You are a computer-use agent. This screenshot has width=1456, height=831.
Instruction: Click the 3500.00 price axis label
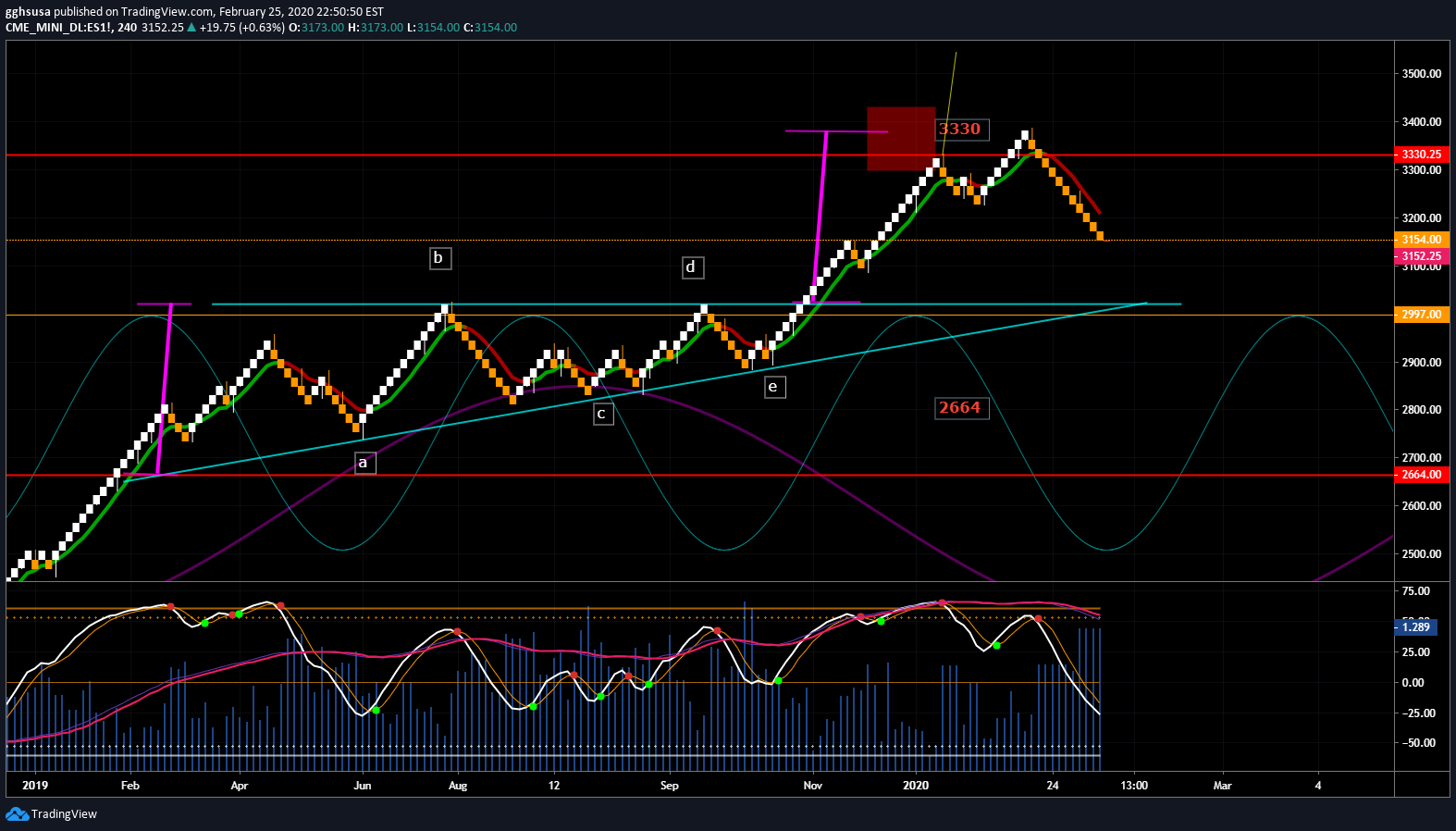(1422, 74)
